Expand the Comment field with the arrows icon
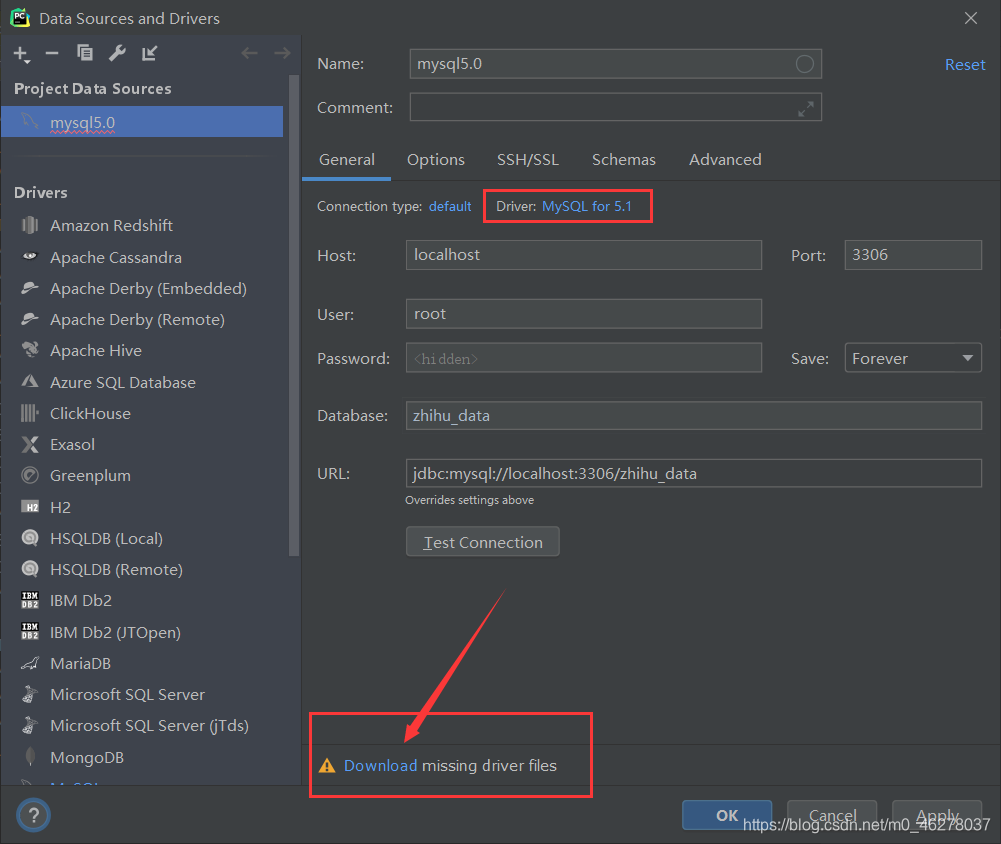The width and height of the screenshot is (1001, 844). pyautogui.click(x=806, y=109)
